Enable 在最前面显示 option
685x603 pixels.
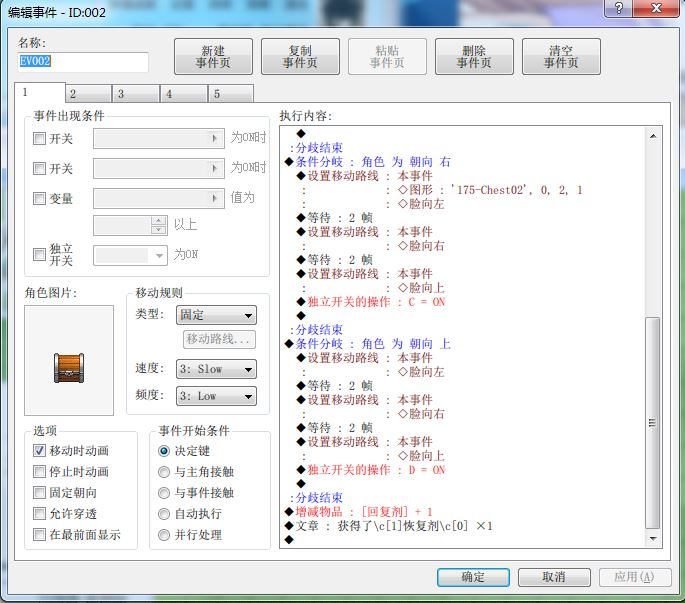pyautogui.click(x=39, y=534)
